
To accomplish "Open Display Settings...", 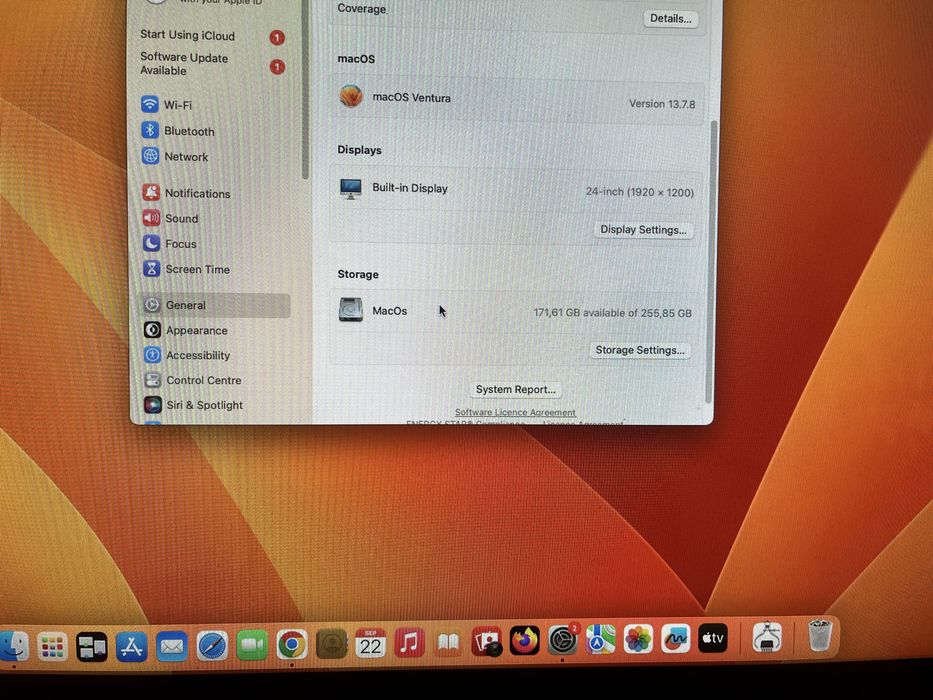I will click(643, 230).
